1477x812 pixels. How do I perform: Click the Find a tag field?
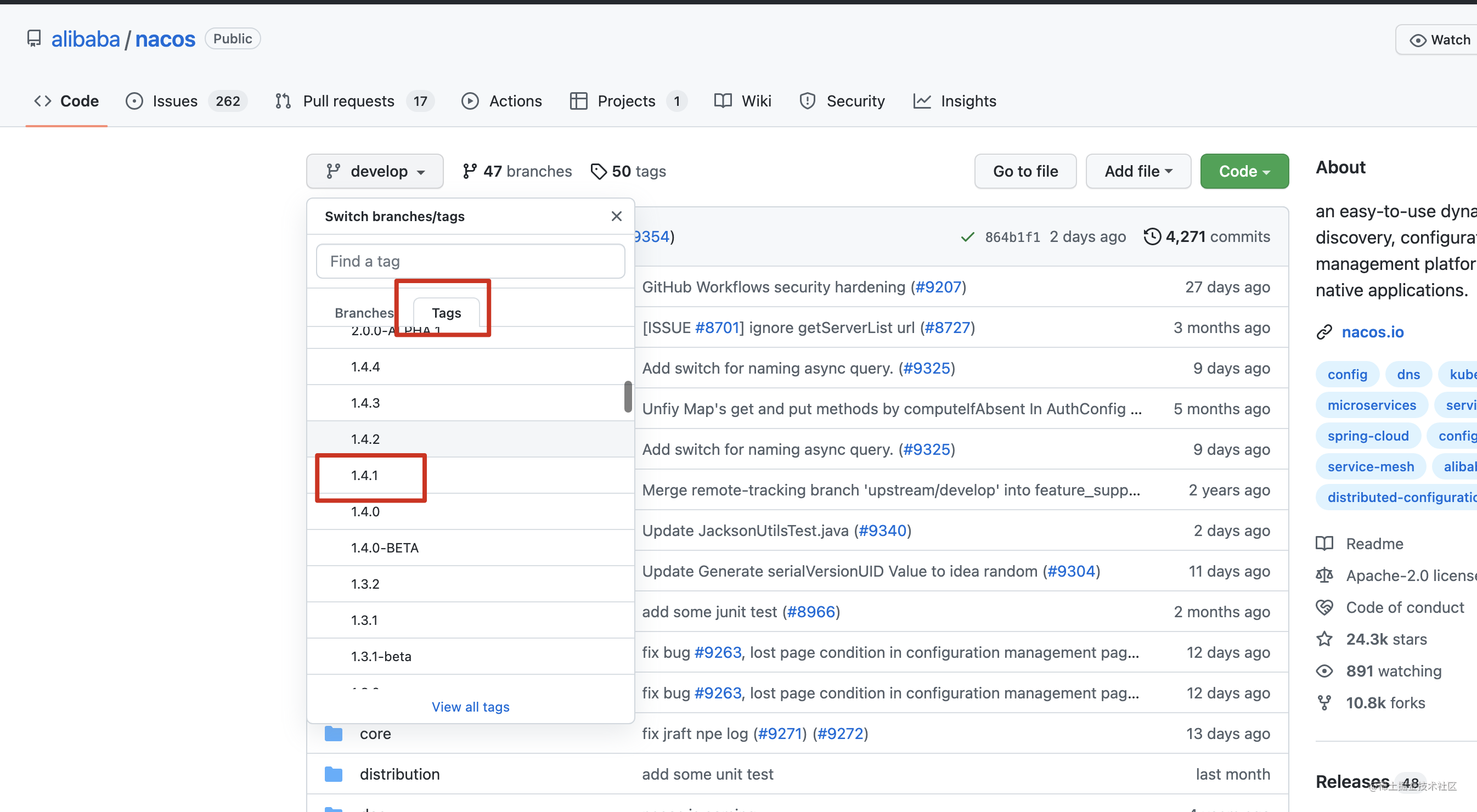coord(470,261)
